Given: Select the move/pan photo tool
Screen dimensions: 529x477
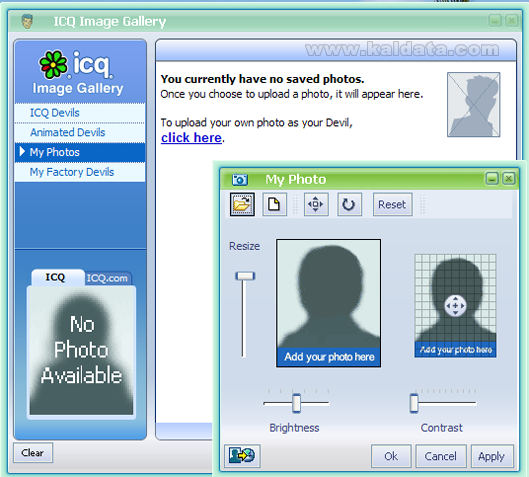Looking at the screenshot, I should click(x=316, y=204).
